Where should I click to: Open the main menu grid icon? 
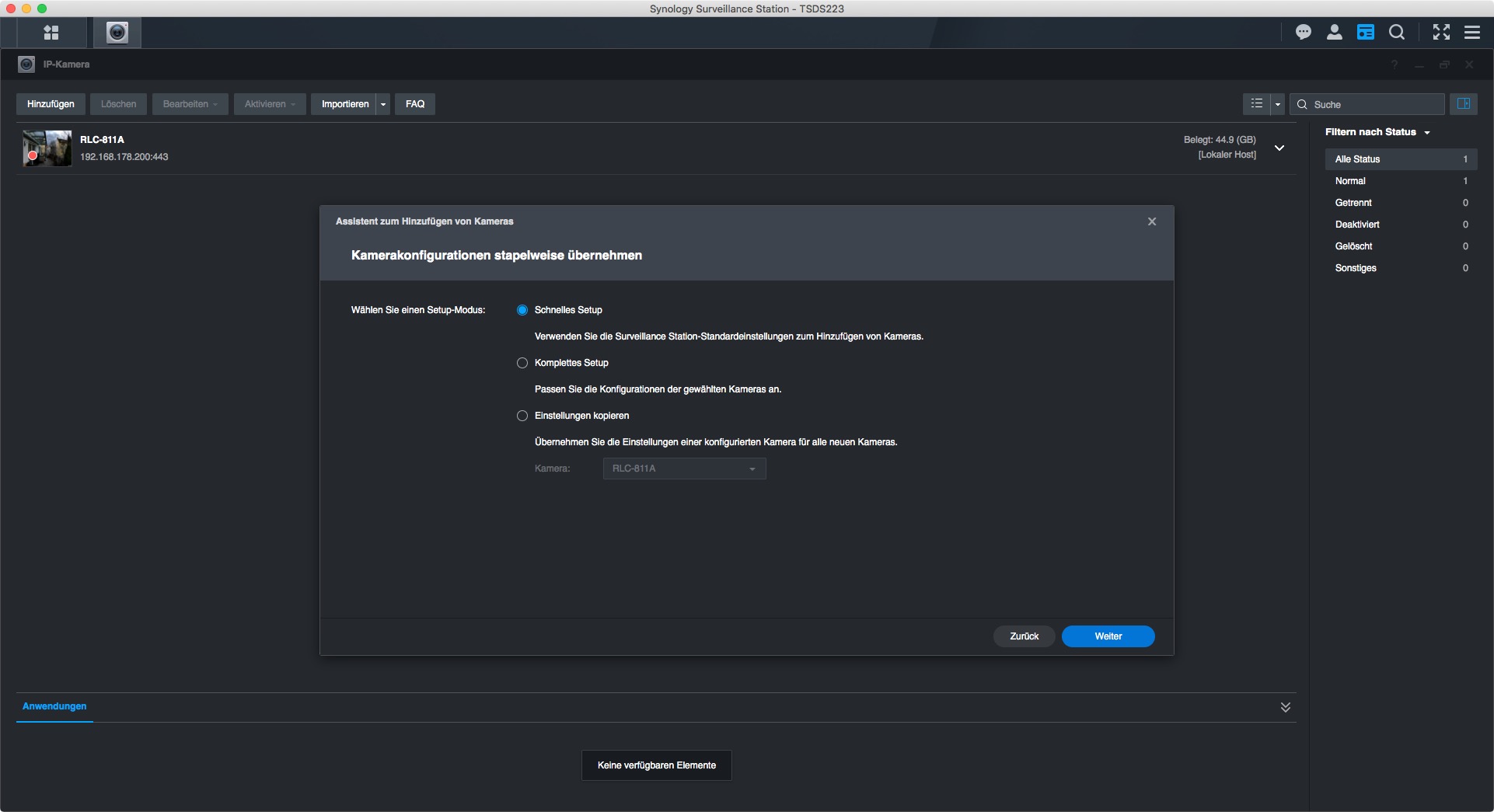pyautogui.click(x=51, y=33)
